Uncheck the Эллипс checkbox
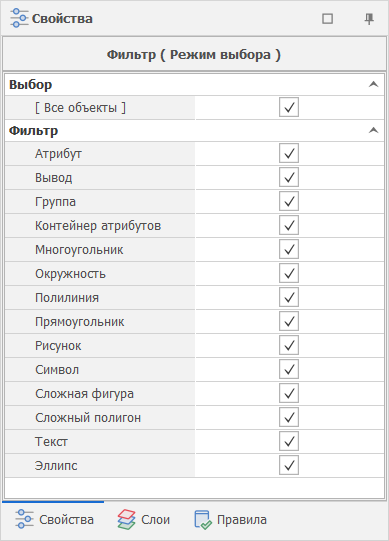Image resolution: width=389 pixels, height=541 pixels. [x=289, y=465]
